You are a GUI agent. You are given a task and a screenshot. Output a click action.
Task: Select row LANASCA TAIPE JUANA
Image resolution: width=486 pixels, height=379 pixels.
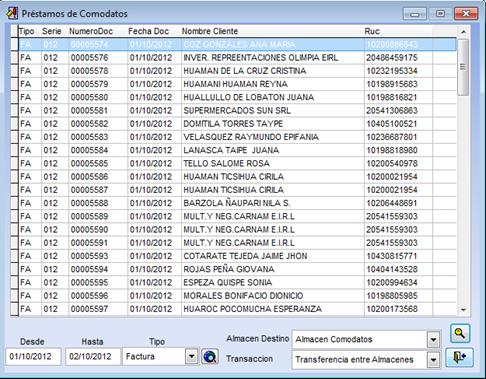click(237, 150)
